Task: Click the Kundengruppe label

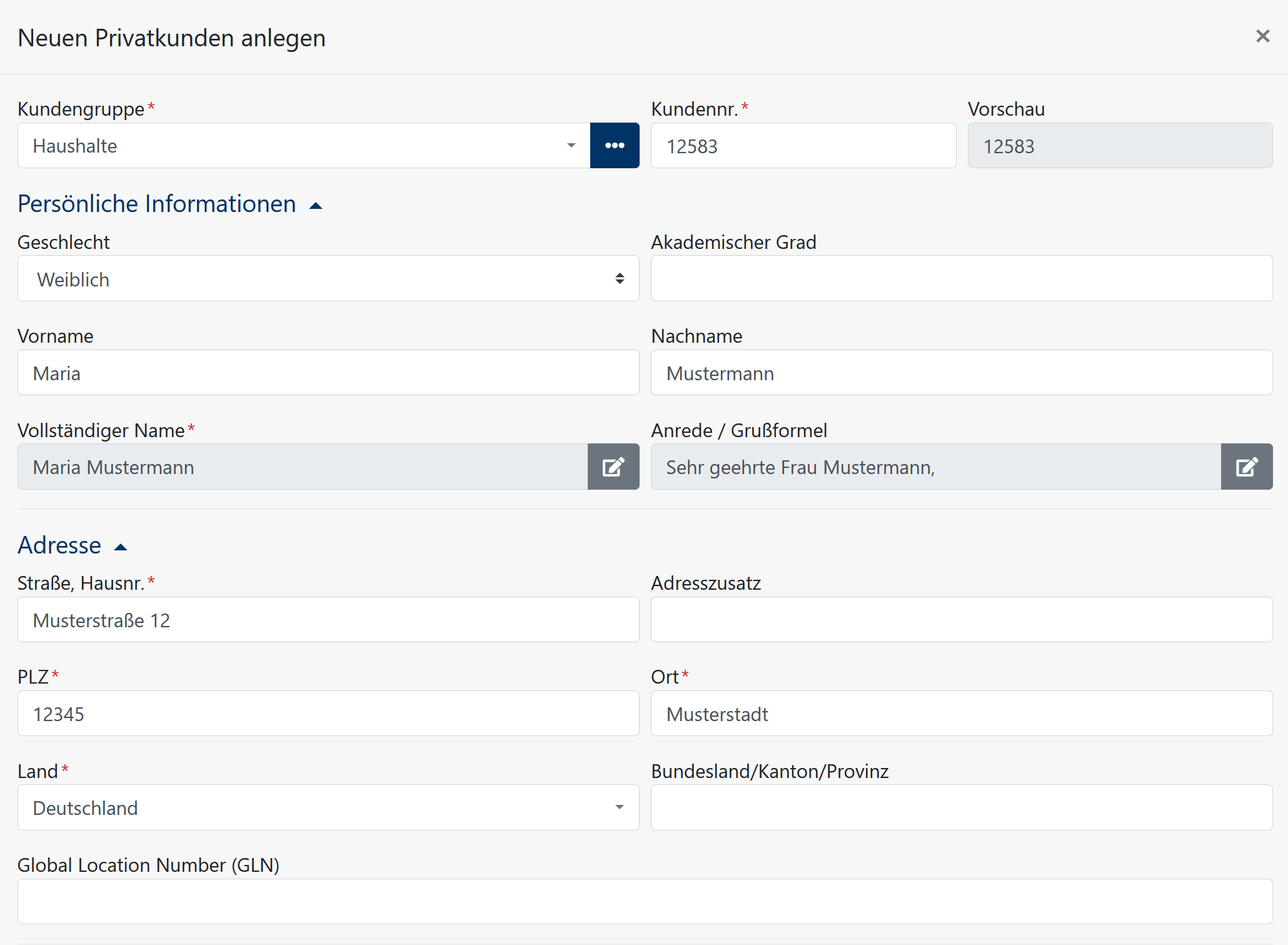Action: (x=81, y=109)
